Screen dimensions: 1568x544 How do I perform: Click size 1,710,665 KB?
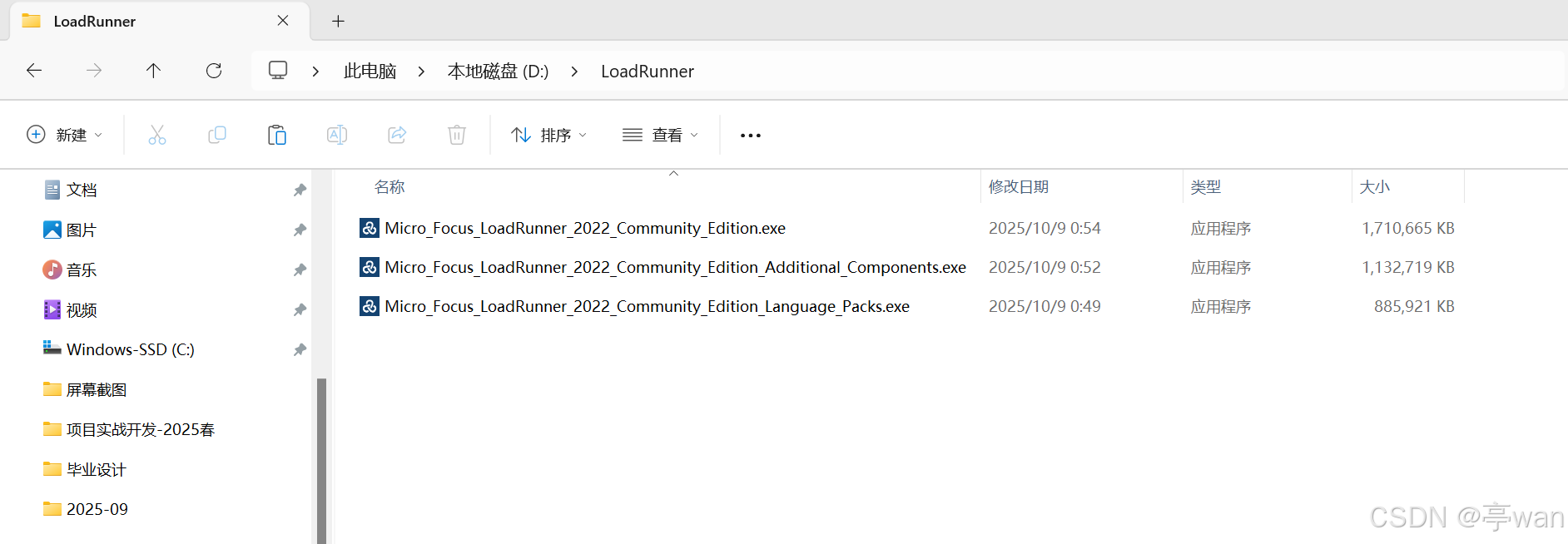point(1408,228)
